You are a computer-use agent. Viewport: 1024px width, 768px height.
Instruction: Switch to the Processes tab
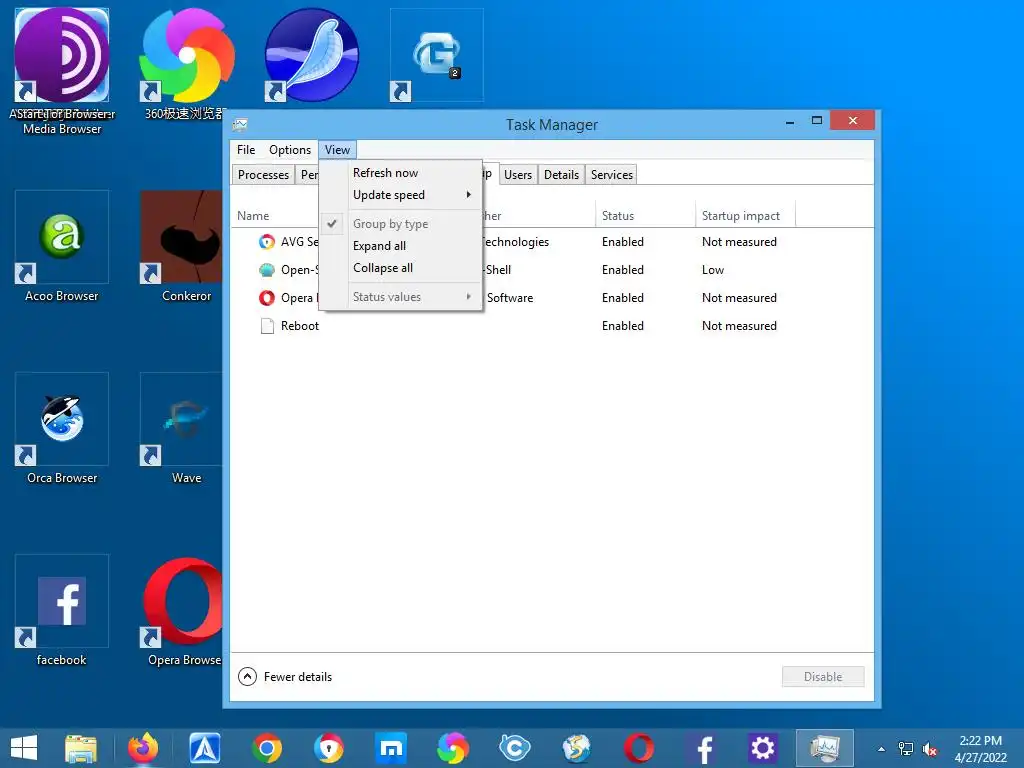263,174
